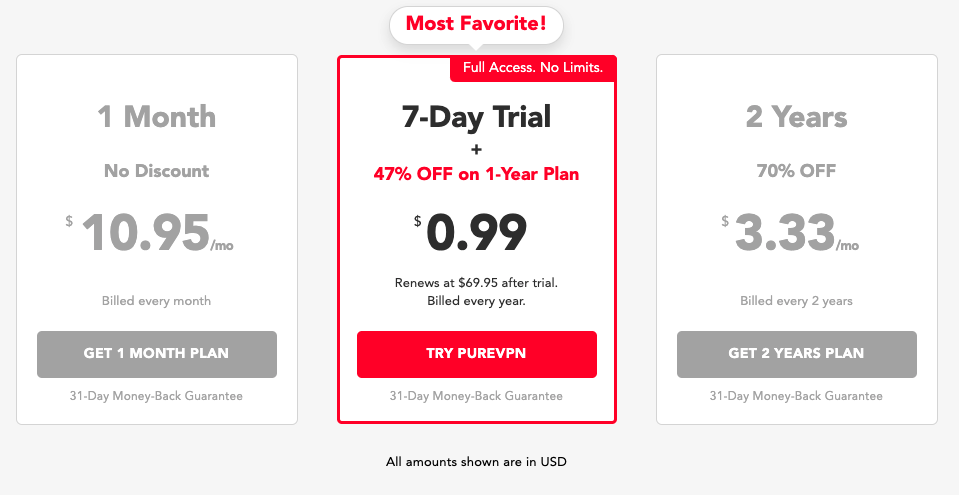Click the $0.99 trial price
This screenshot has width=959, height=495.
tap(470, 233)
